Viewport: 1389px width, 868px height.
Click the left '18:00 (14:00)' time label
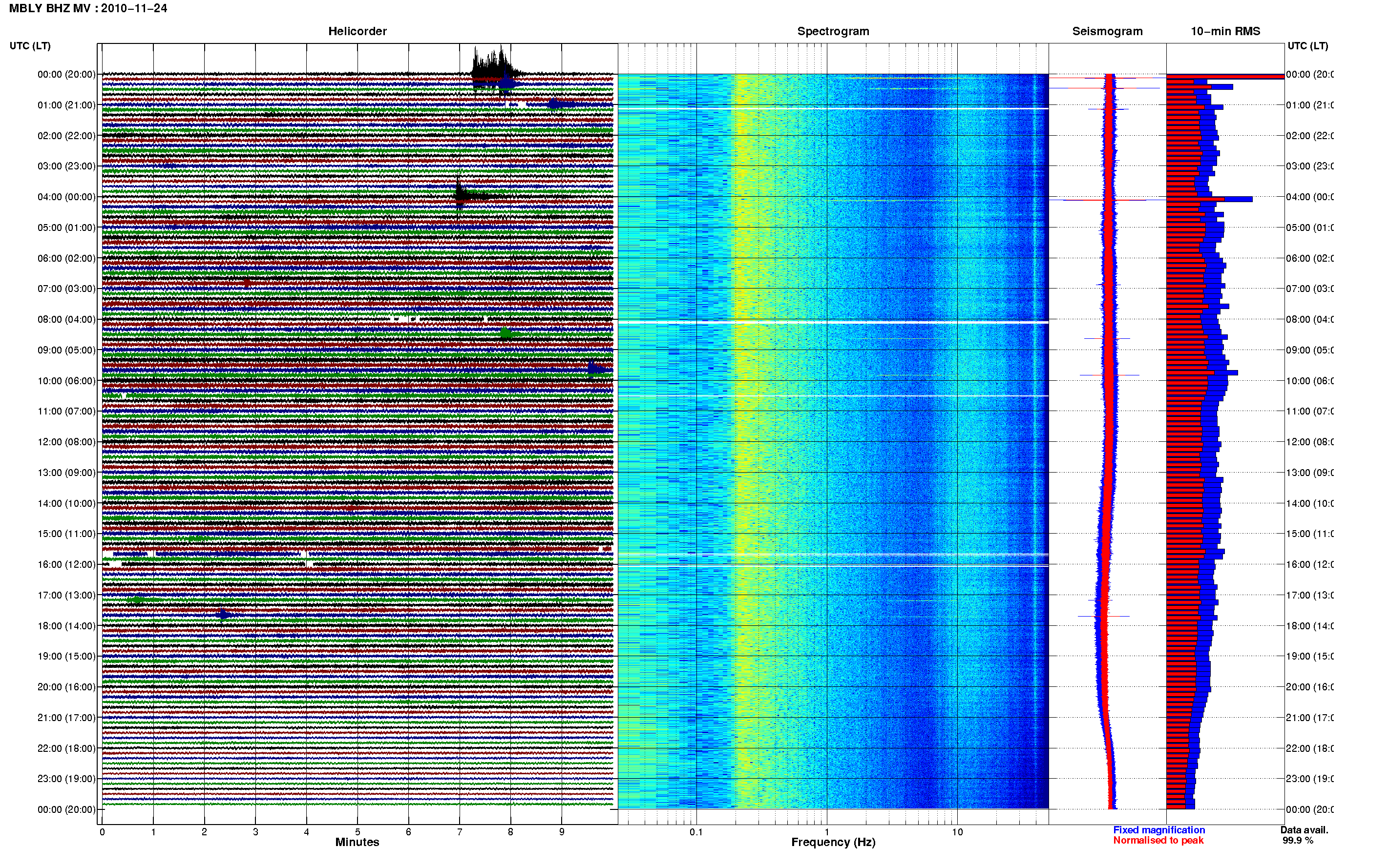point(66,626)
